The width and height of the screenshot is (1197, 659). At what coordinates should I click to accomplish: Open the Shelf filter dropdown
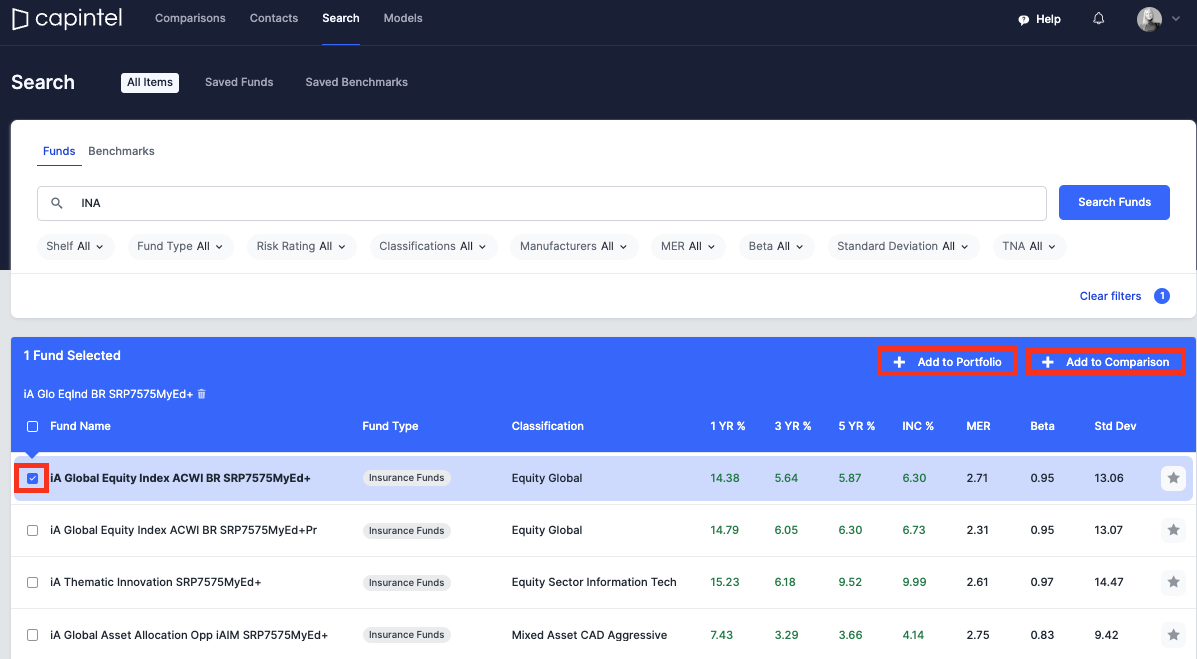pyautogui.click(x=76, y=246)
